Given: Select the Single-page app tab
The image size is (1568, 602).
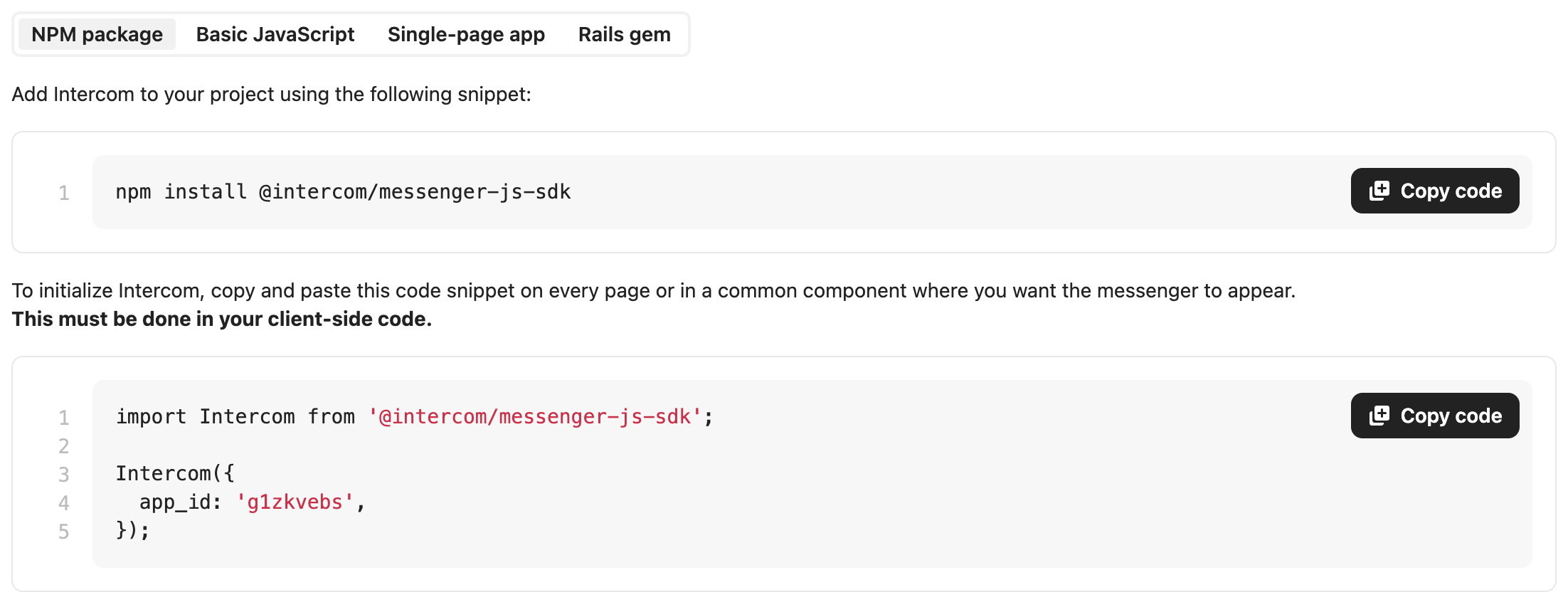Looking at the screenshot, I should coord(466,34).
